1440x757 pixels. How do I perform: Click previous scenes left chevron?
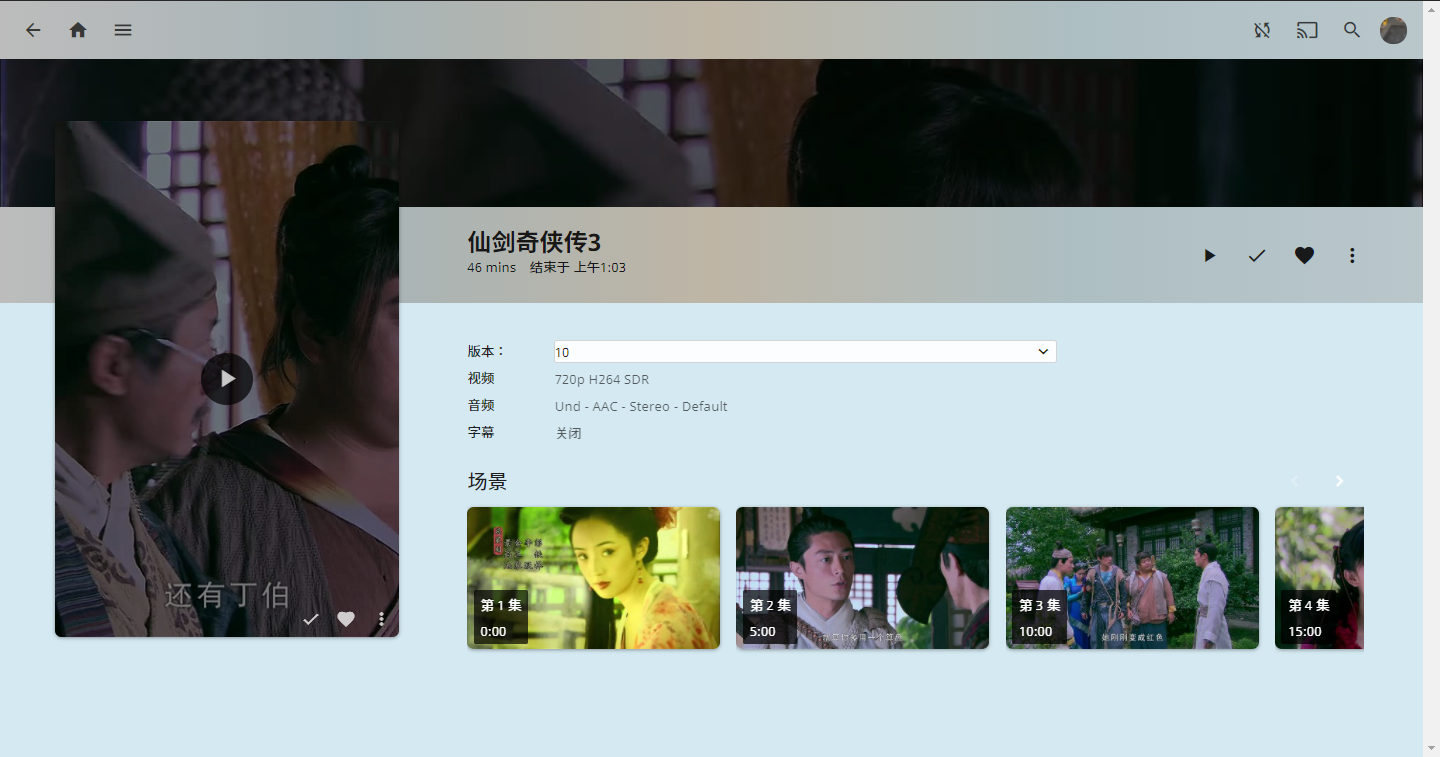pyautogui.click(x=1295, y=481)
